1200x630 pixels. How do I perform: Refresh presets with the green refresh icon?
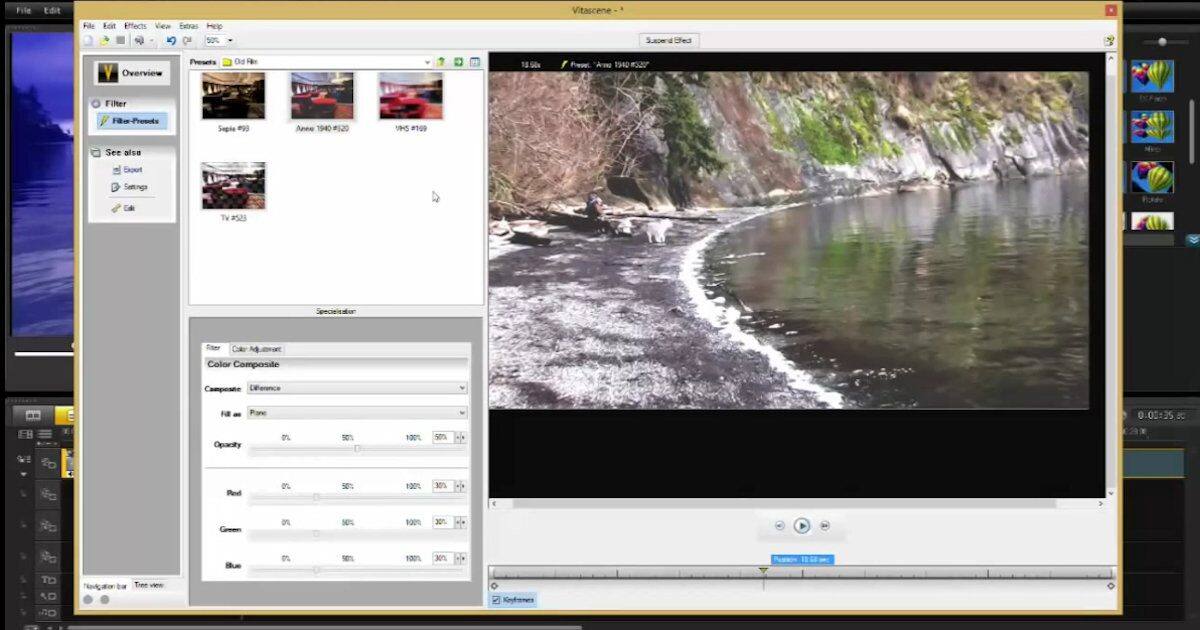[458, 61]
